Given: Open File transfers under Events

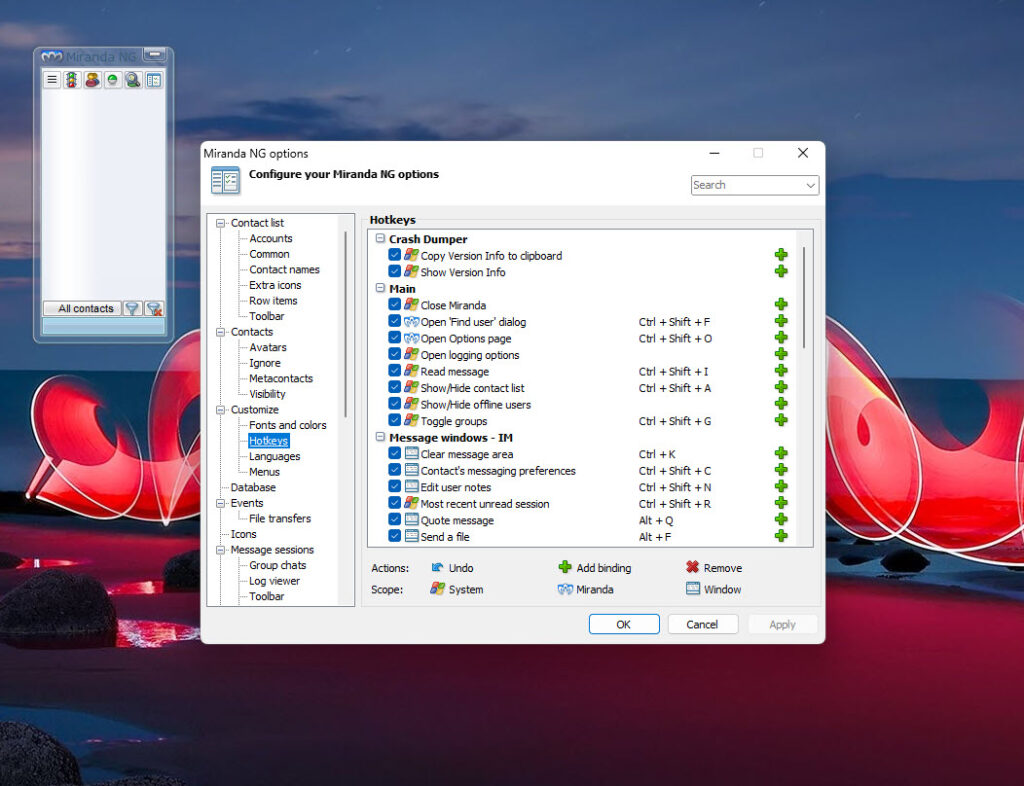Looking at the screenshot, I should pyautogui.click(x=280, y=518).
